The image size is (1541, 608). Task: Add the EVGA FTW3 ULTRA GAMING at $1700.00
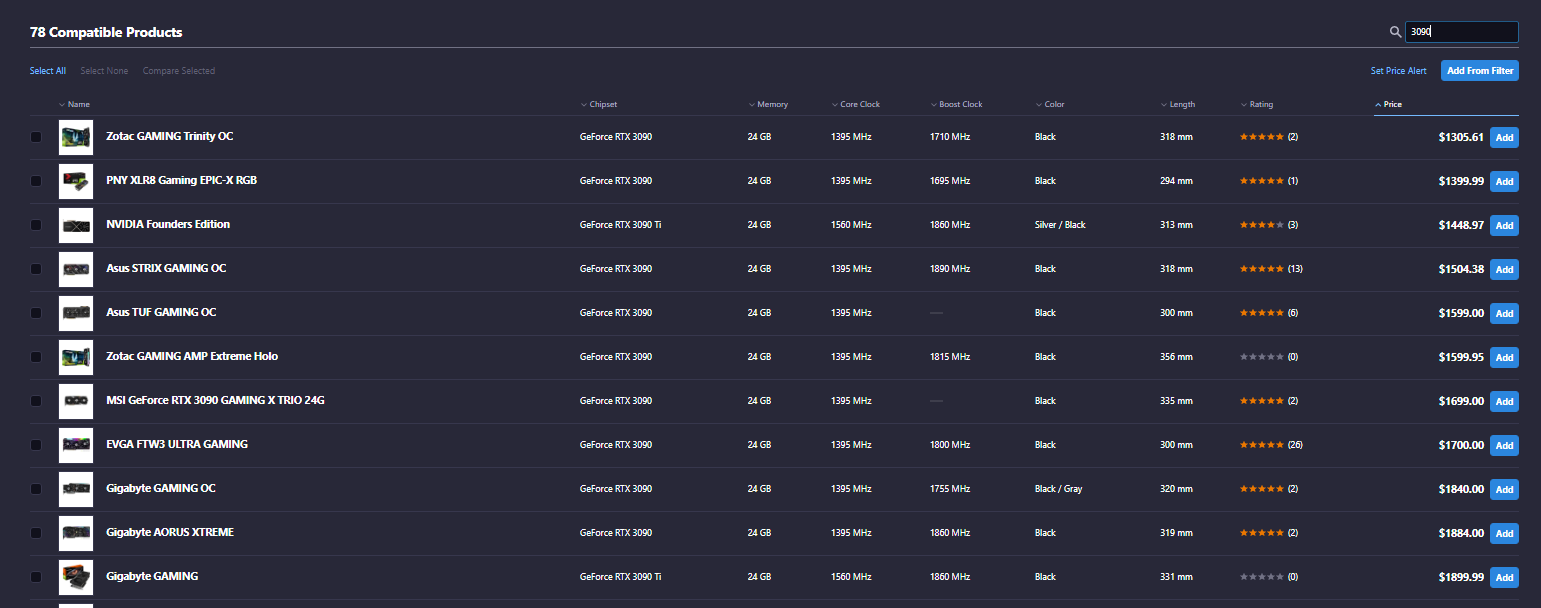[x=1504, y=446]
